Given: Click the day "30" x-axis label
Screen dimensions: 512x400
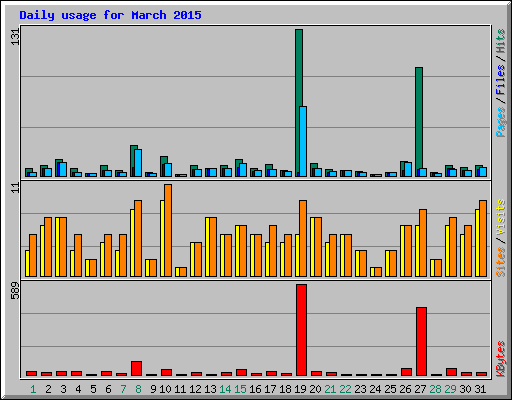Looking at the screenshot, I should [465, 389].
